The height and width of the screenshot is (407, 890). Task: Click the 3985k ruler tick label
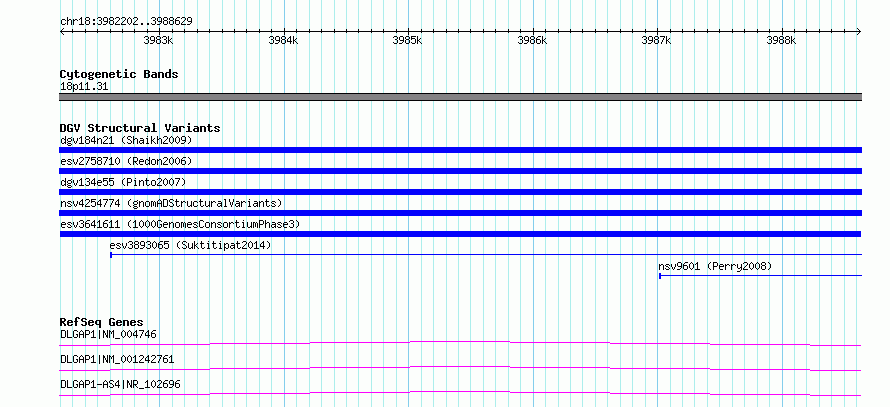(408, 40)
